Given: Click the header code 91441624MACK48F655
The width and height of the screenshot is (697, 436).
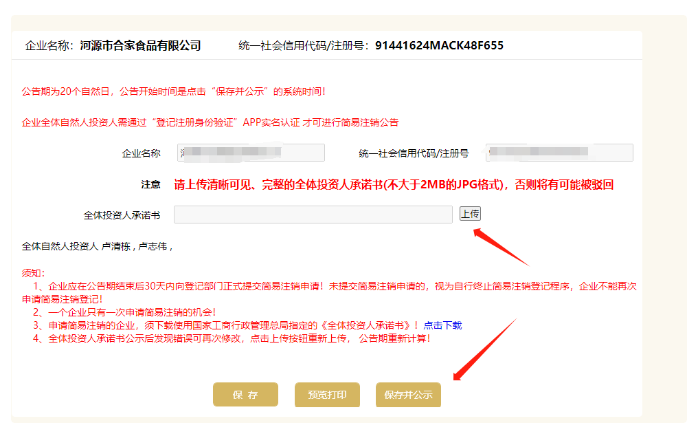Looking at the screenshot, I should [x=439, y=46].
